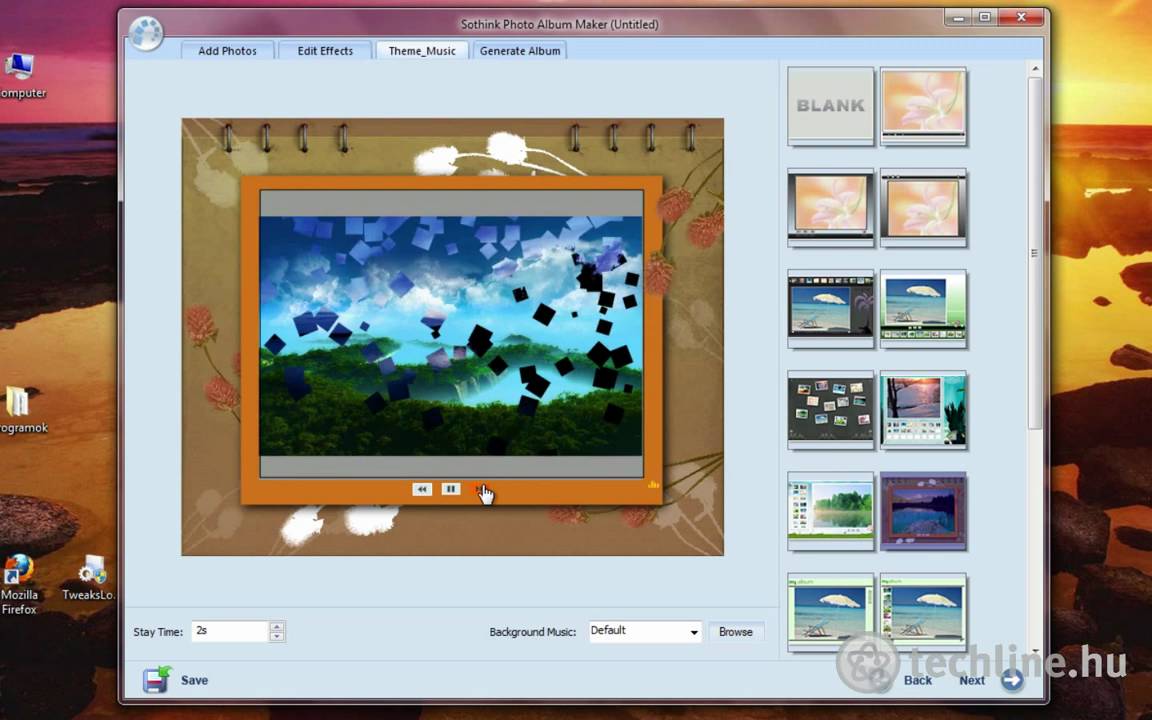The height and width of the screenshot is (720, 1152).
Task: Save the album project
Action: (194, 680)
